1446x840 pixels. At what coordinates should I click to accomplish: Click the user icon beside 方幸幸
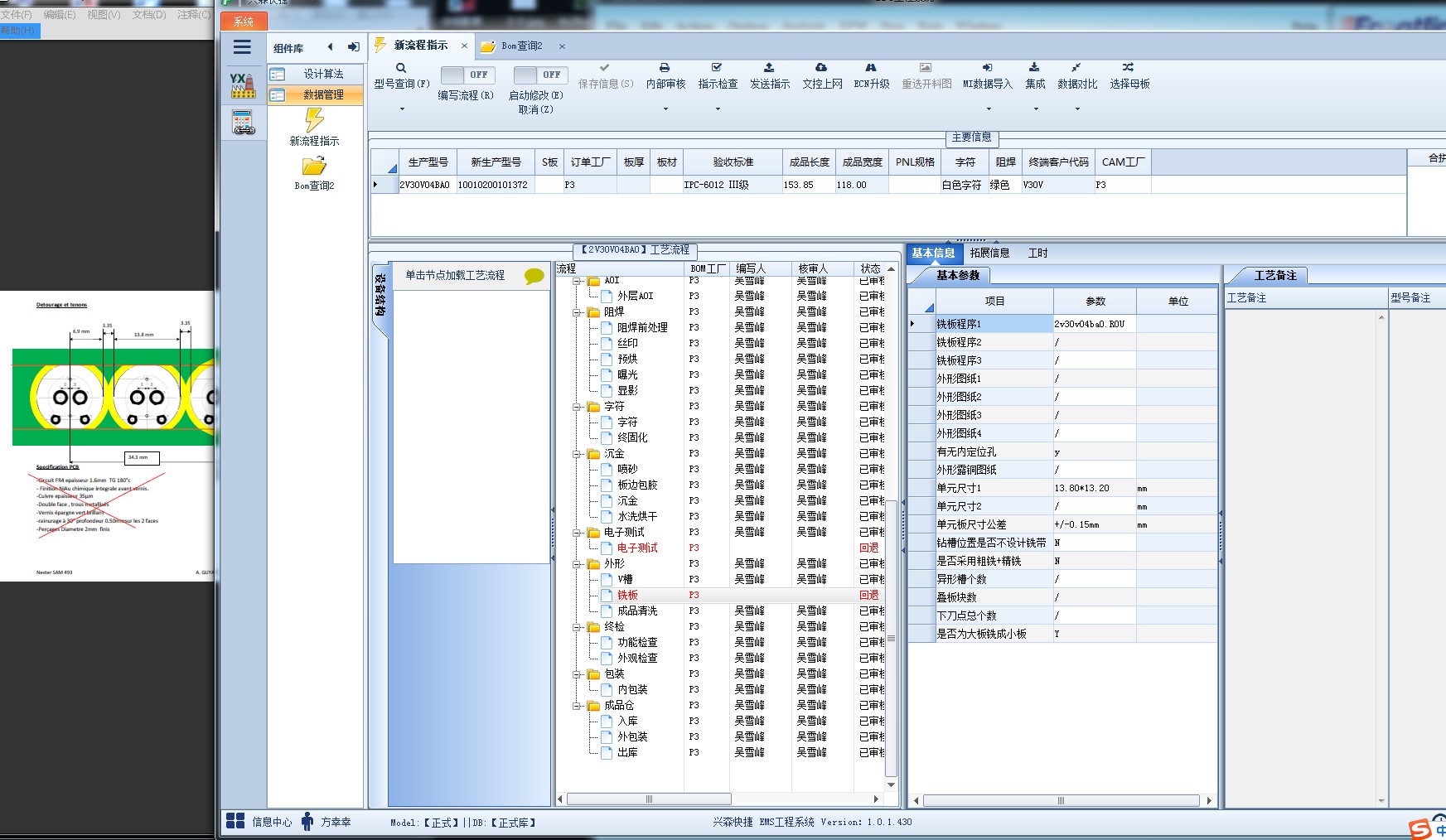(307, 821)
